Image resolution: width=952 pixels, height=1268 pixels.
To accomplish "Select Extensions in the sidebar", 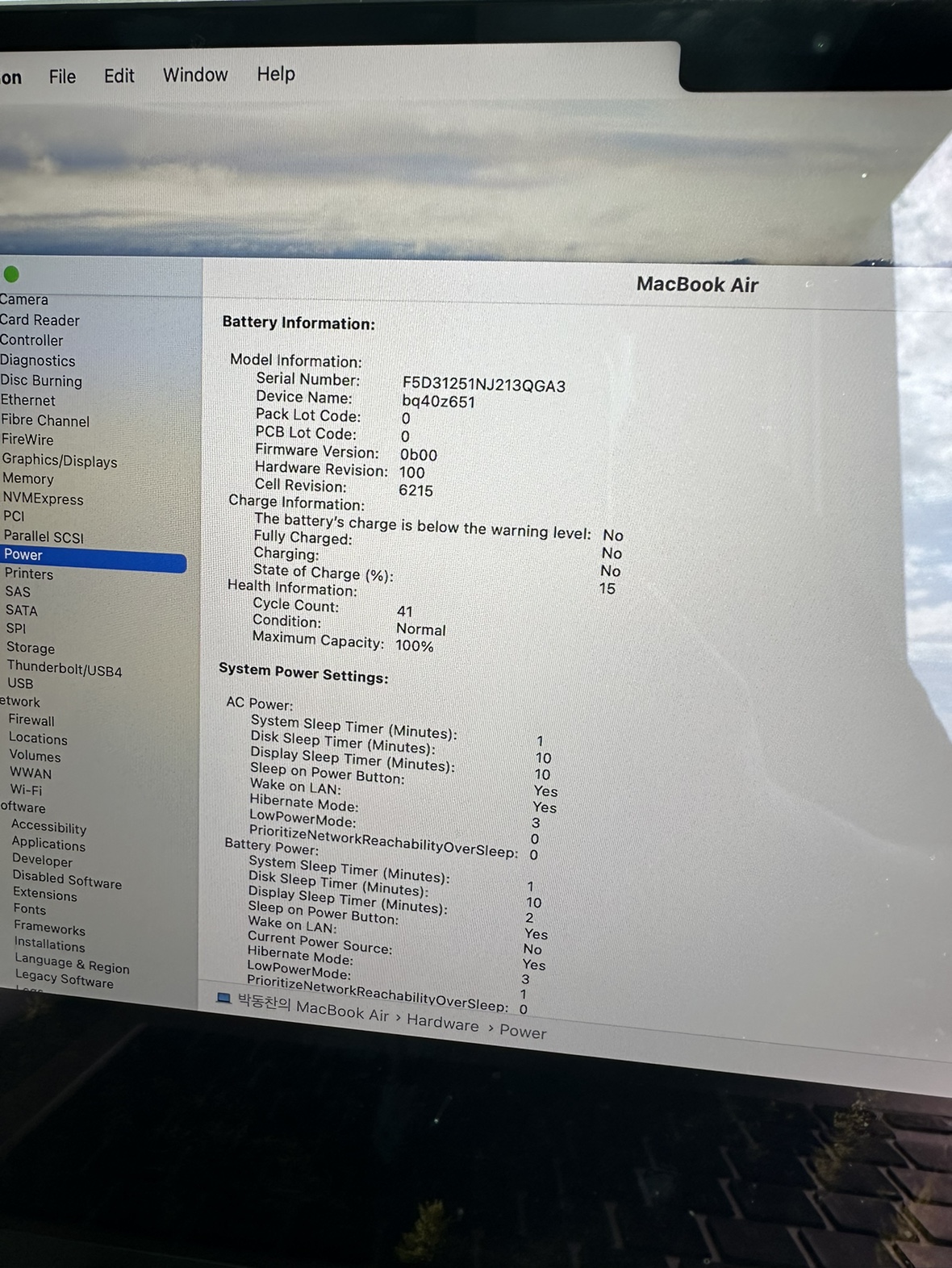I will 45,894.
